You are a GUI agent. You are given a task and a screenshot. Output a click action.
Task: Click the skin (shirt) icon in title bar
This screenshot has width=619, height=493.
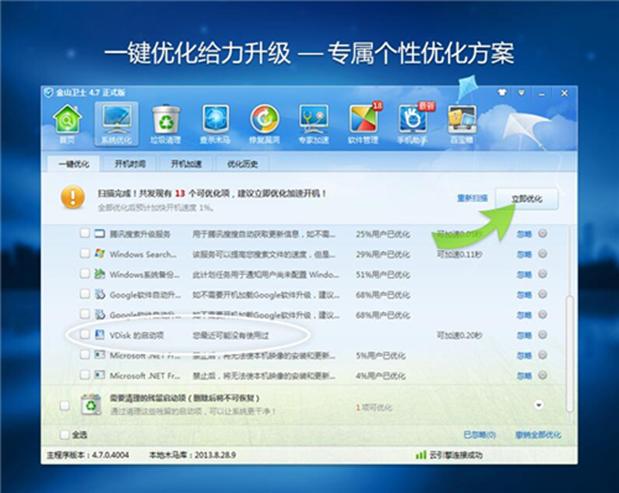[x=502, y=93]
